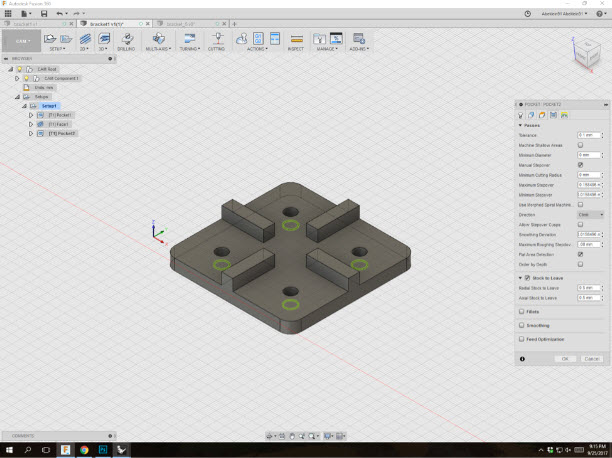
Task: Enable the Machine Shallow Areas checkbox
Action: coord(581,145)
